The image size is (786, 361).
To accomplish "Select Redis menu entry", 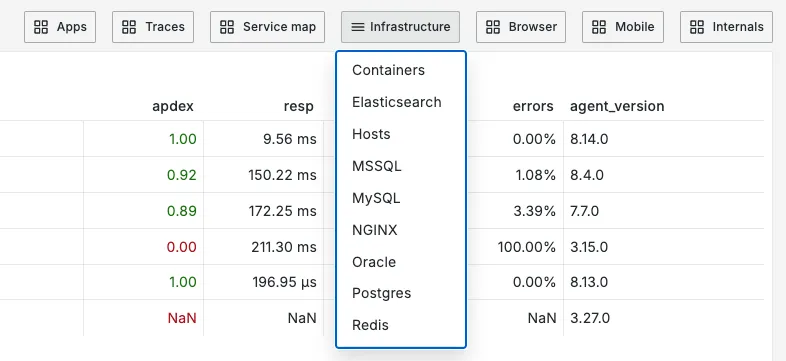I will pos(401,325).
